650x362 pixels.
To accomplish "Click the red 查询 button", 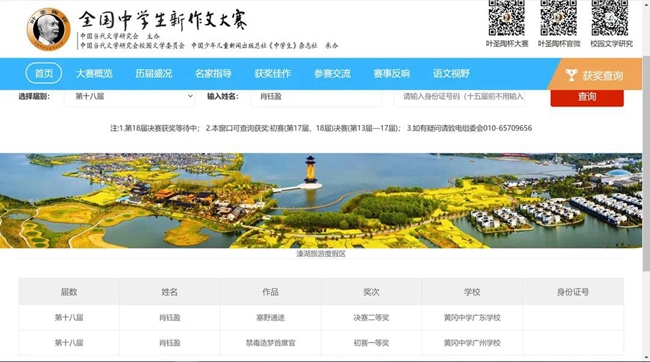I will click(x=587, y=97).
